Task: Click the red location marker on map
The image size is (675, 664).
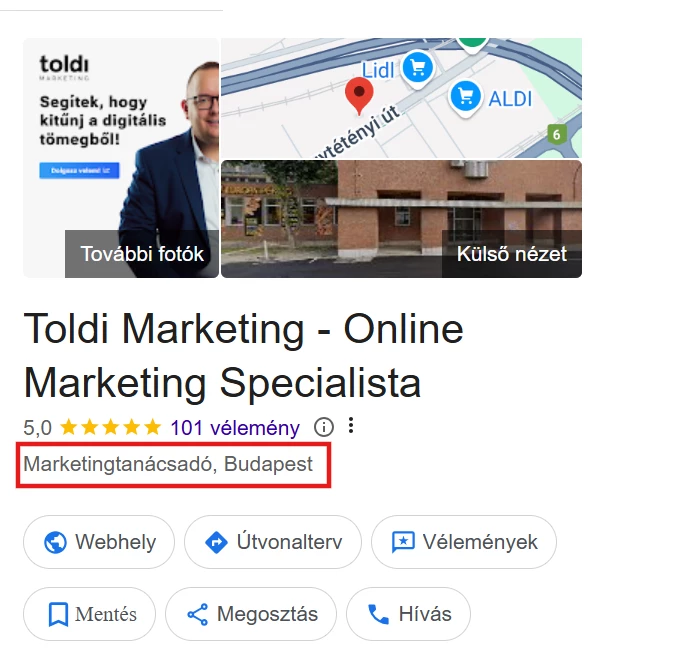Action: click(359, 96)
